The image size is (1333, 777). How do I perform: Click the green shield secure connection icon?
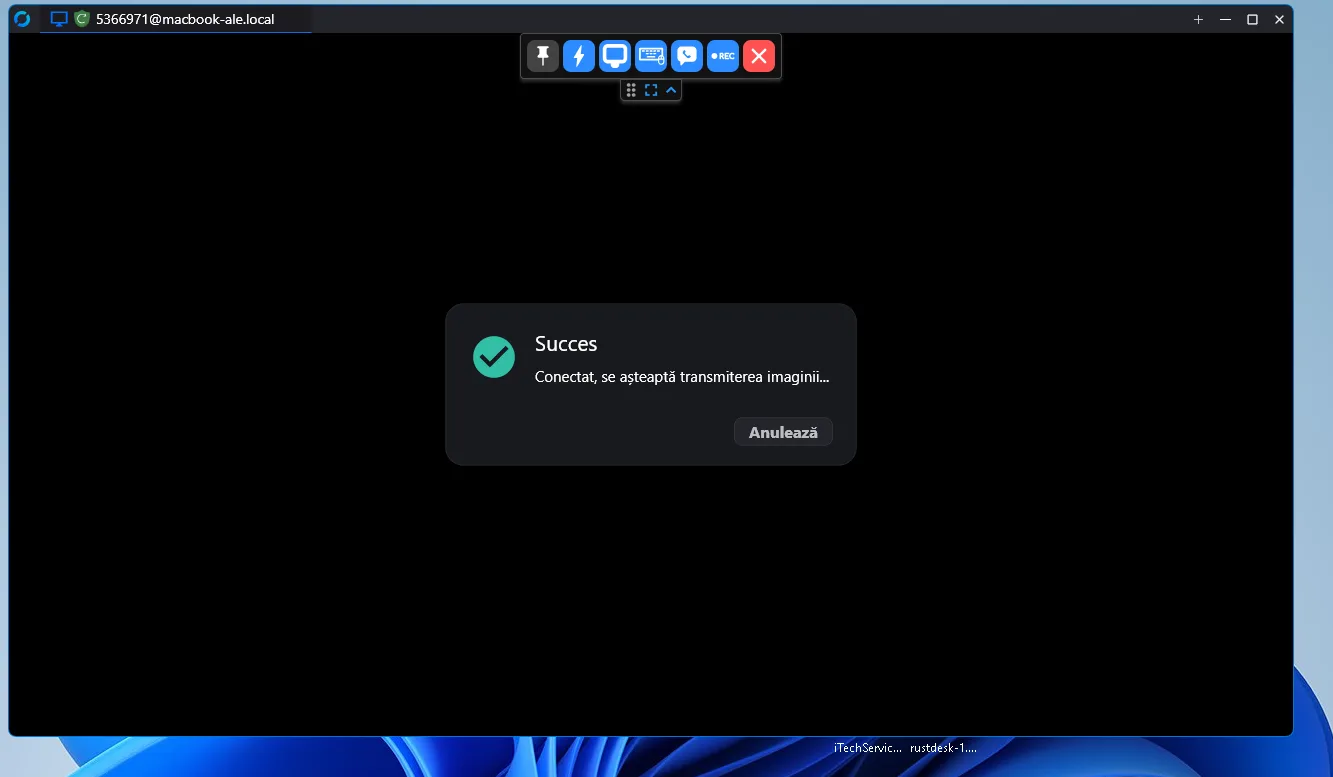[82, 19]
